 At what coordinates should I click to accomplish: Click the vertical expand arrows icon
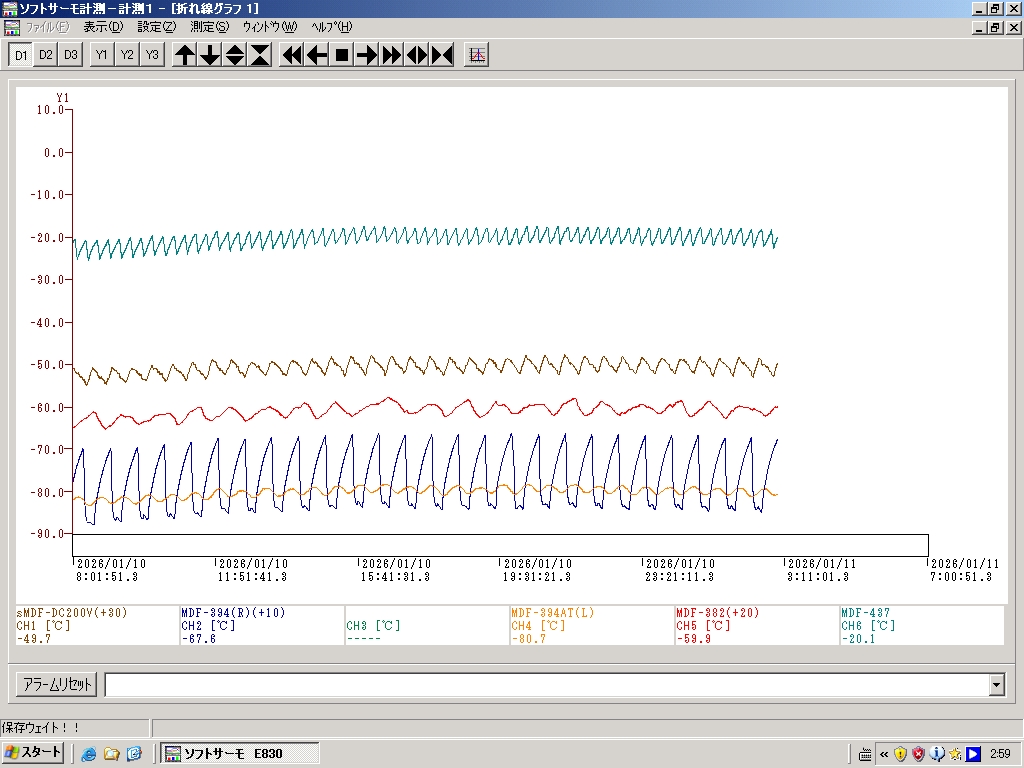[235, 55]
